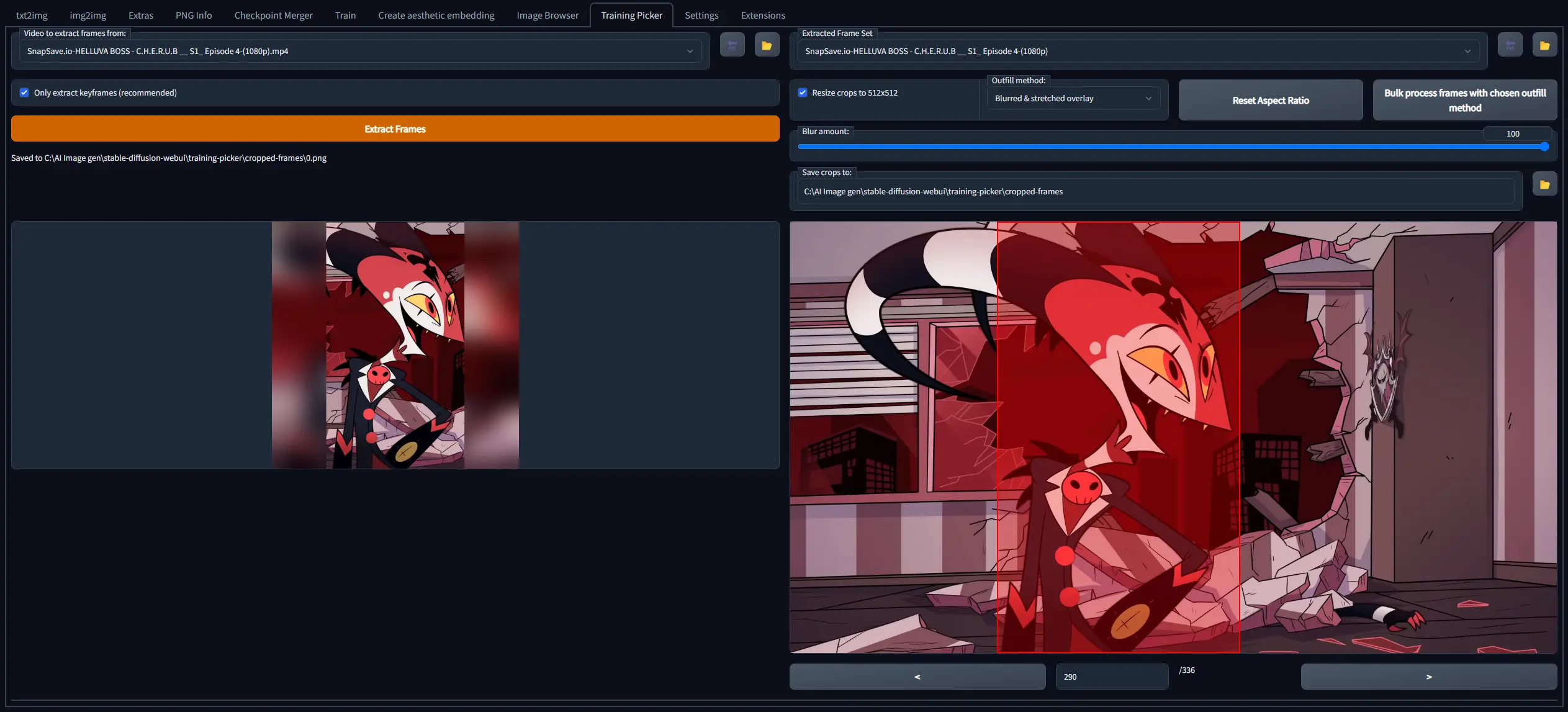Open folder icon beside Extracted Frame Set
1568x712 pixels.
point(1544,45)
